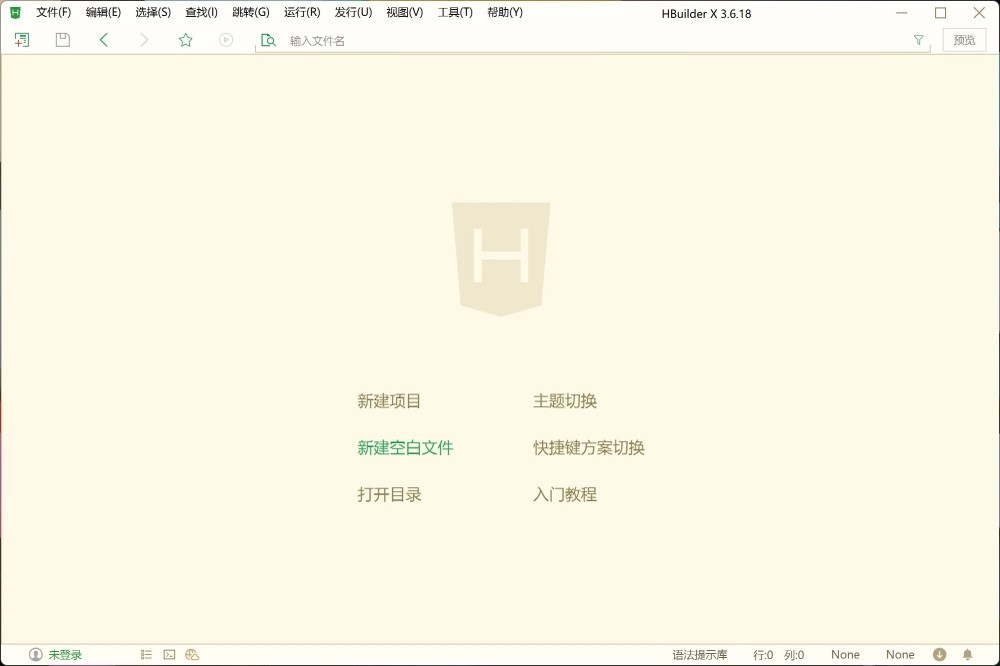Click the Save icon in the toolbar
This screenshot has width=1000, height=666.
[x=62, y=39]
